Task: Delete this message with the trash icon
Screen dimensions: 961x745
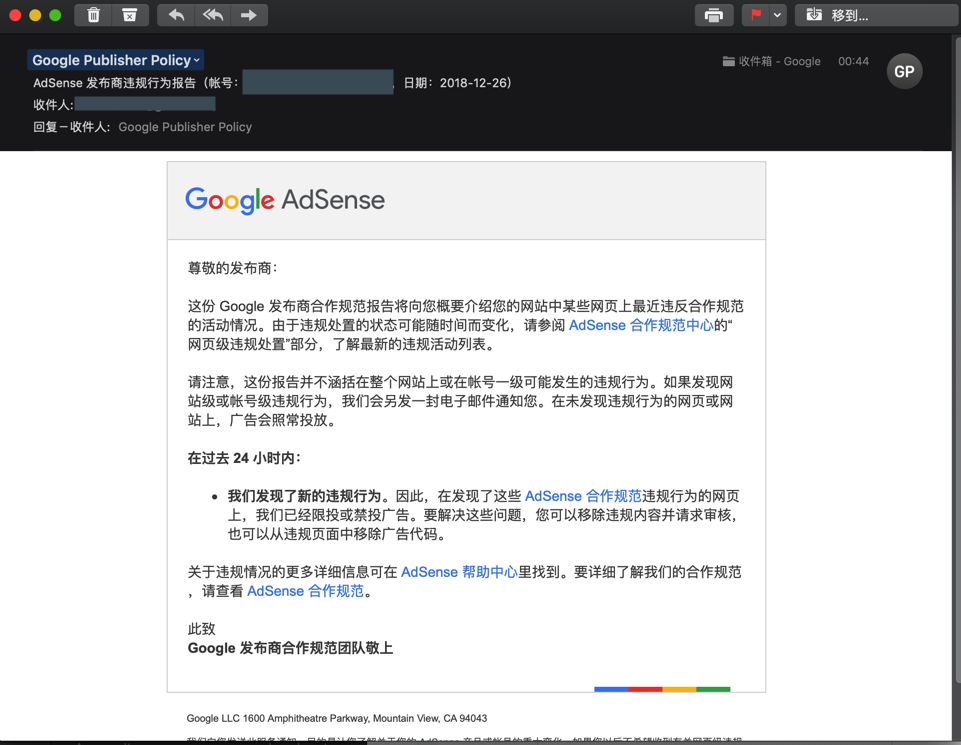Action: coord(93,15)
